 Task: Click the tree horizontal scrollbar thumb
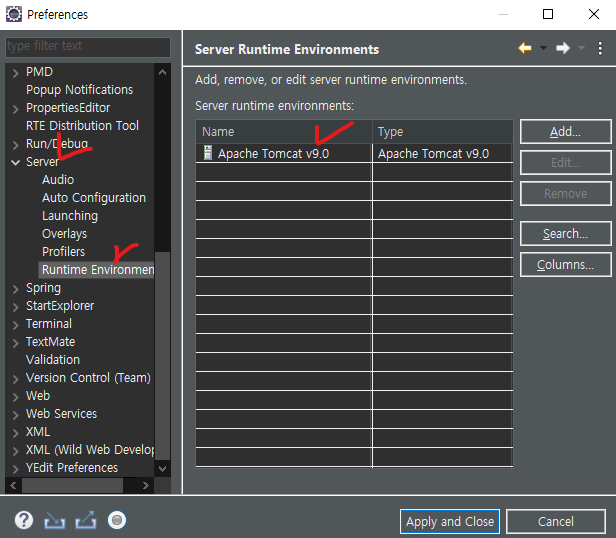click(72, 485)
